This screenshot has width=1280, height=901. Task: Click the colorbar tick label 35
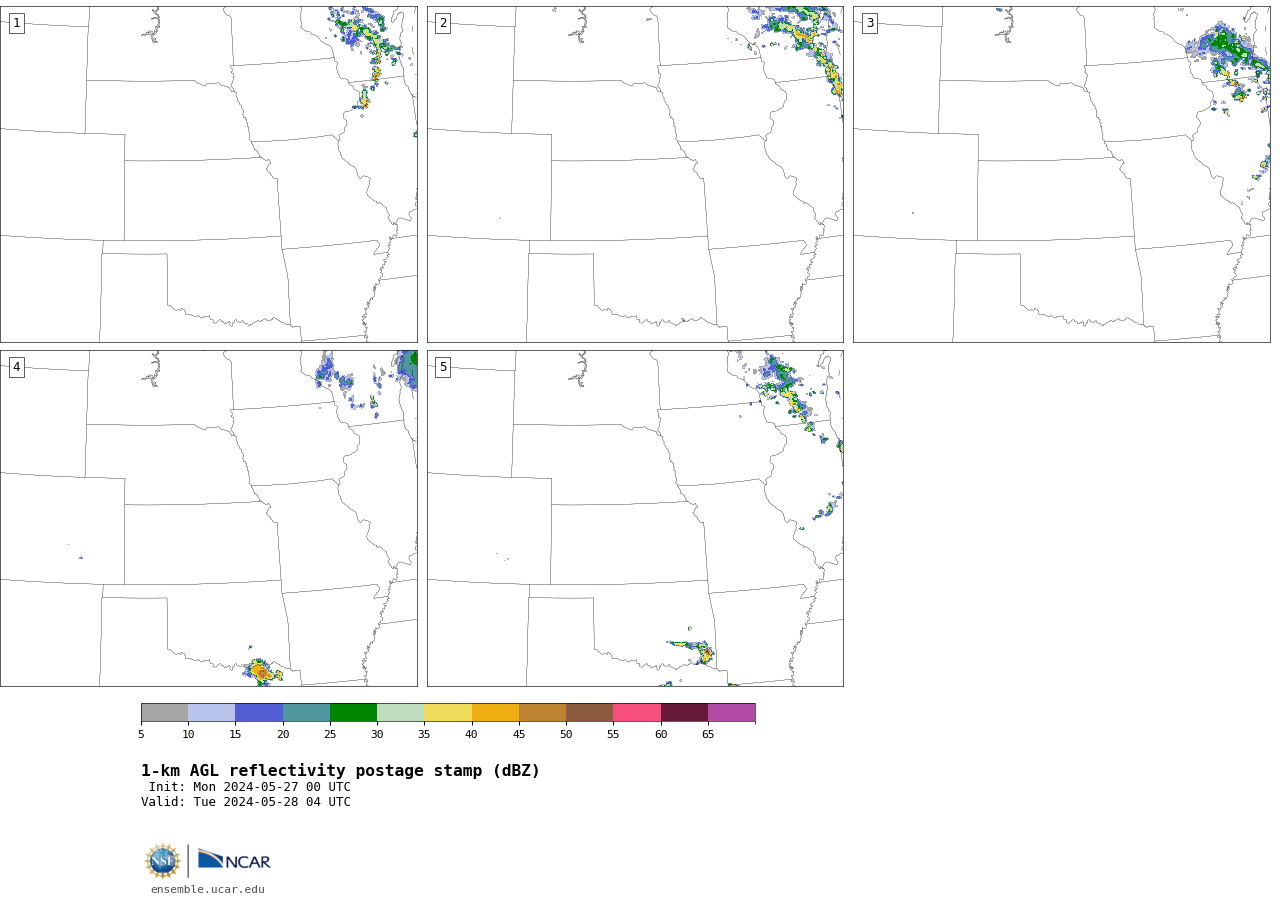point(424,735)
